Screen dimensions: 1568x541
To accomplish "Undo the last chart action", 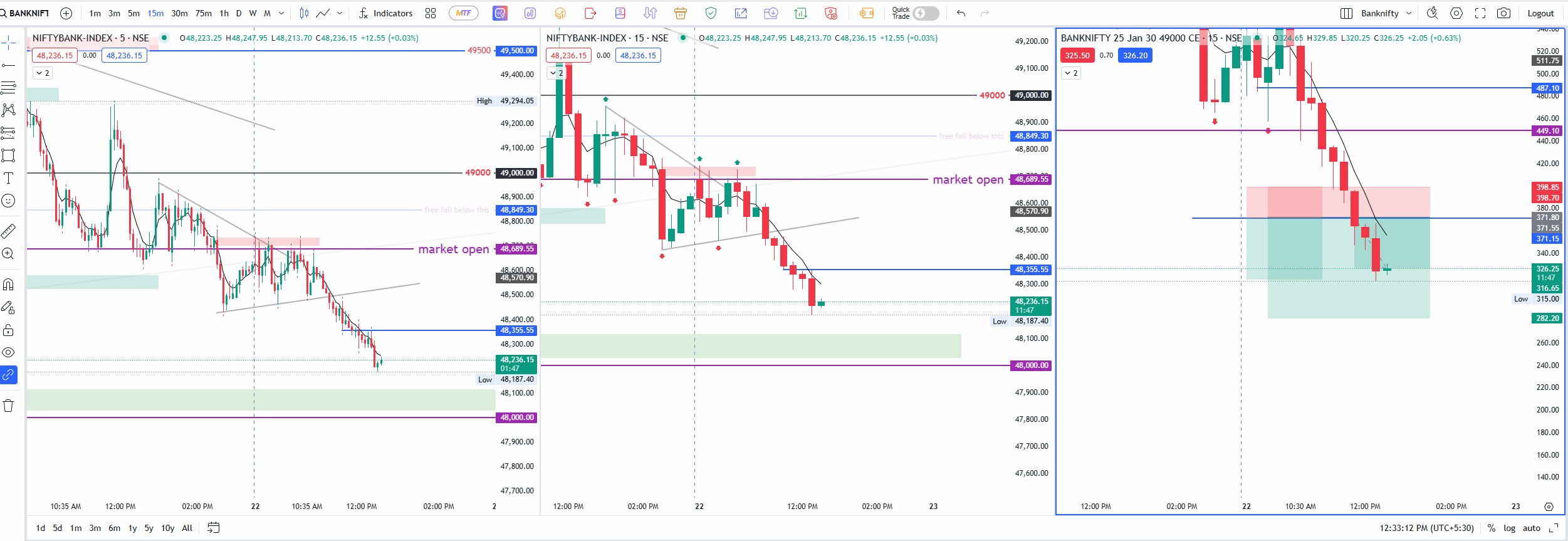I will (x=961, y=13).
